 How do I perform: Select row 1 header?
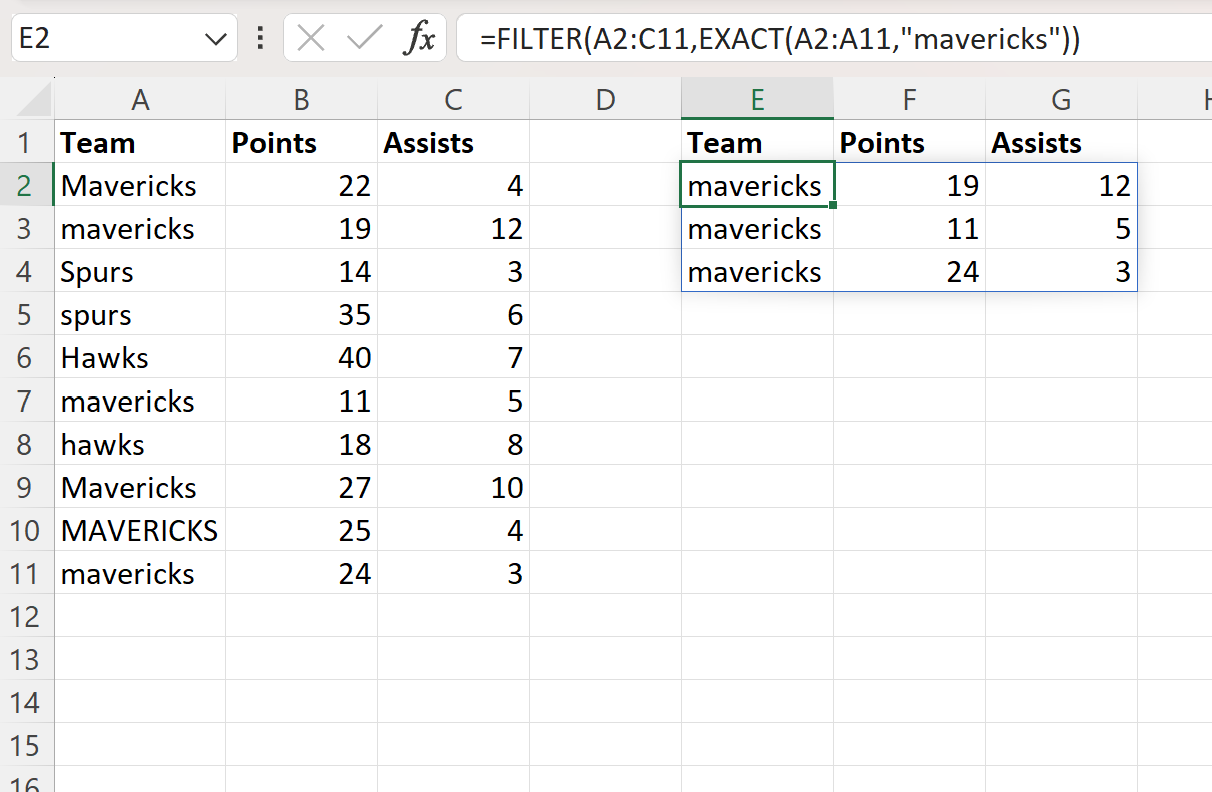[x=27, y=142]
